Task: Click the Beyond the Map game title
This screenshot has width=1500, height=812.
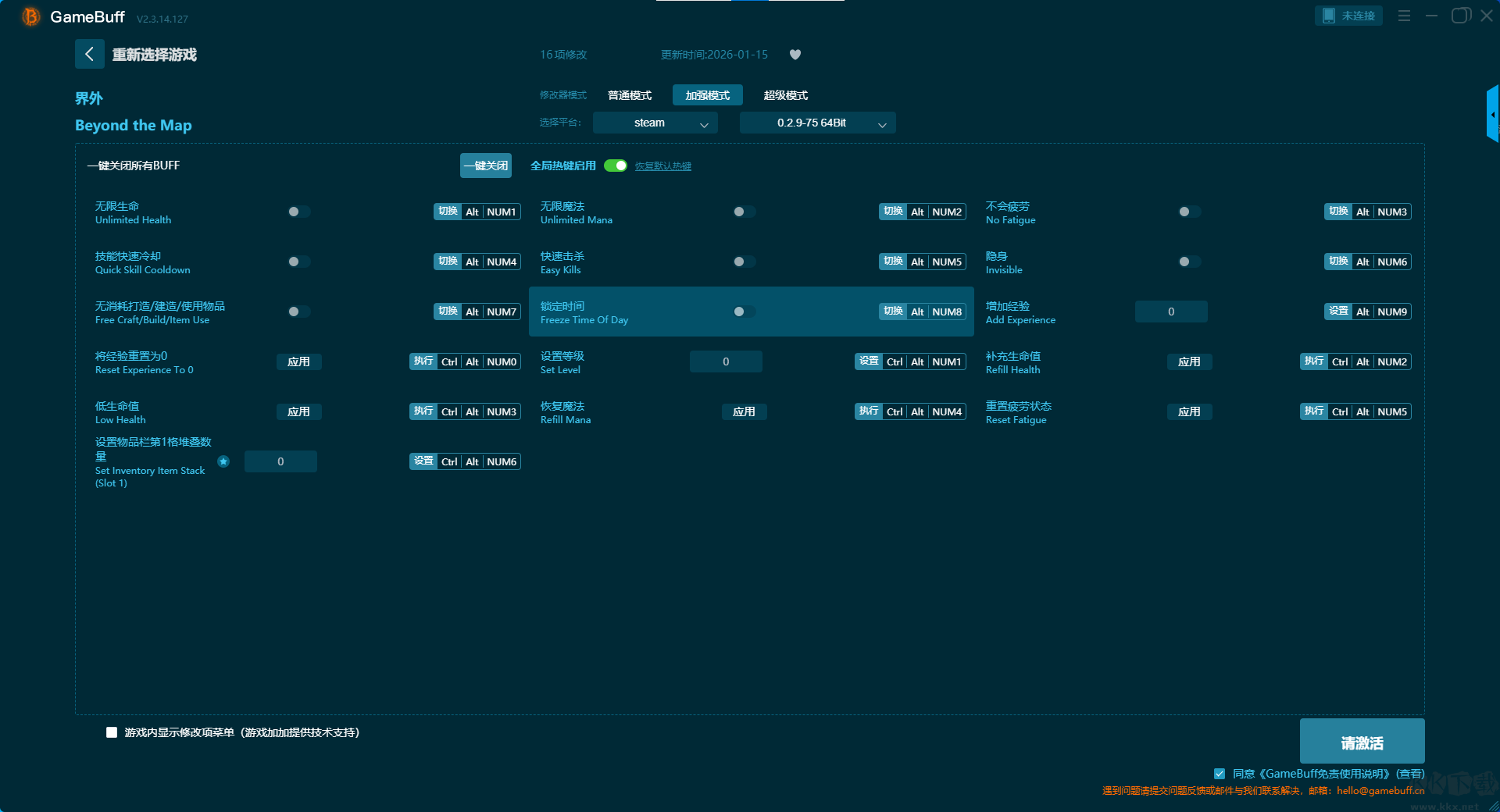Action: coord(133,126)
